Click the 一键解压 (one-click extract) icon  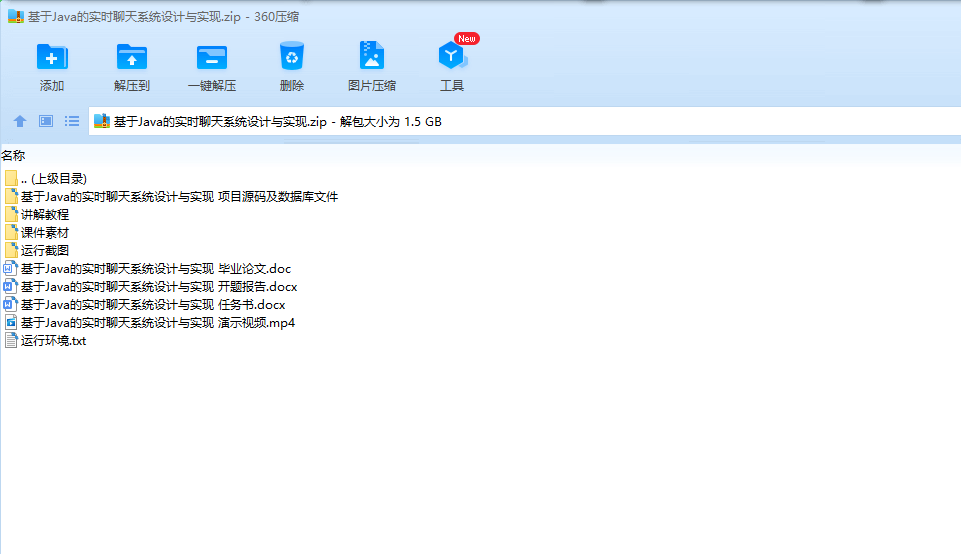212,57
